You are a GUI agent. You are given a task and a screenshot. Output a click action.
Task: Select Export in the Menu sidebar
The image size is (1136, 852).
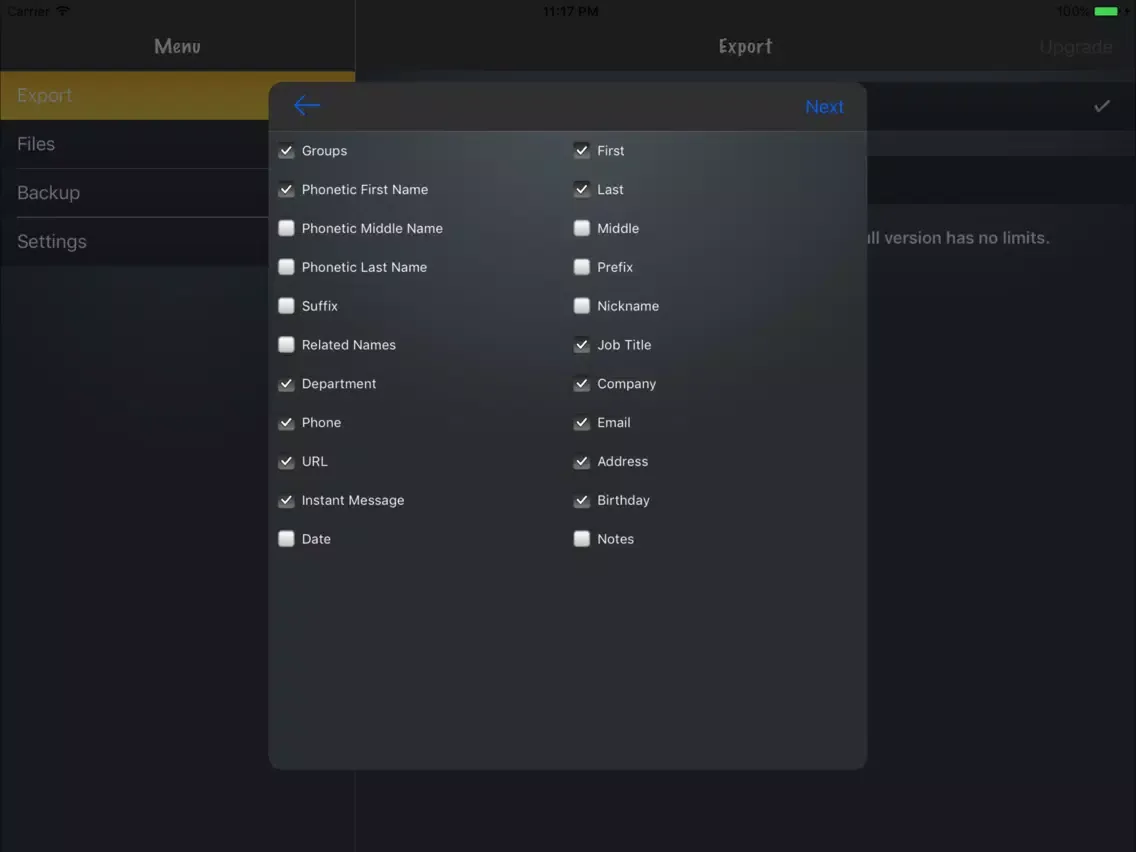[x=134, y=96]
